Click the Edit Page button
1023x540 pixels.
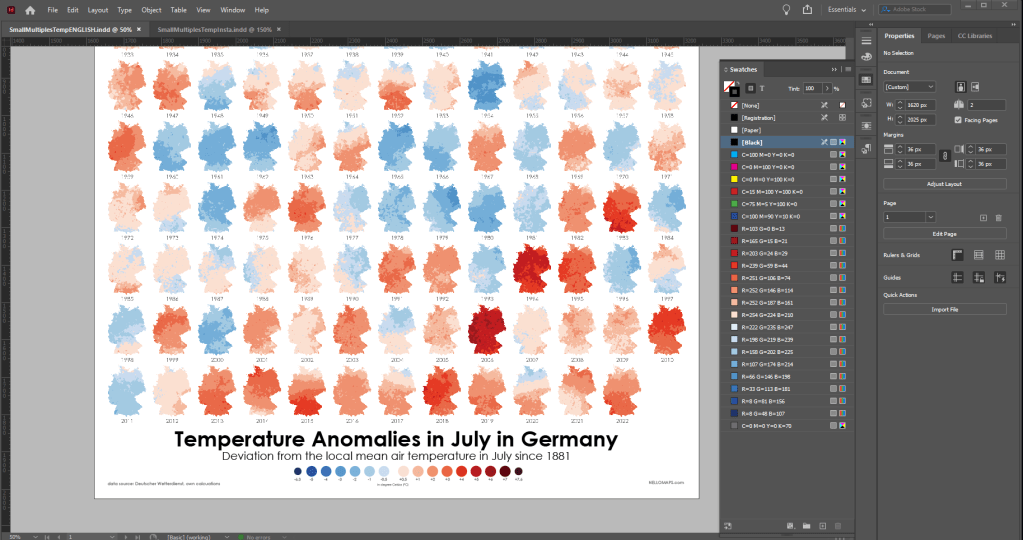(944, 233)
